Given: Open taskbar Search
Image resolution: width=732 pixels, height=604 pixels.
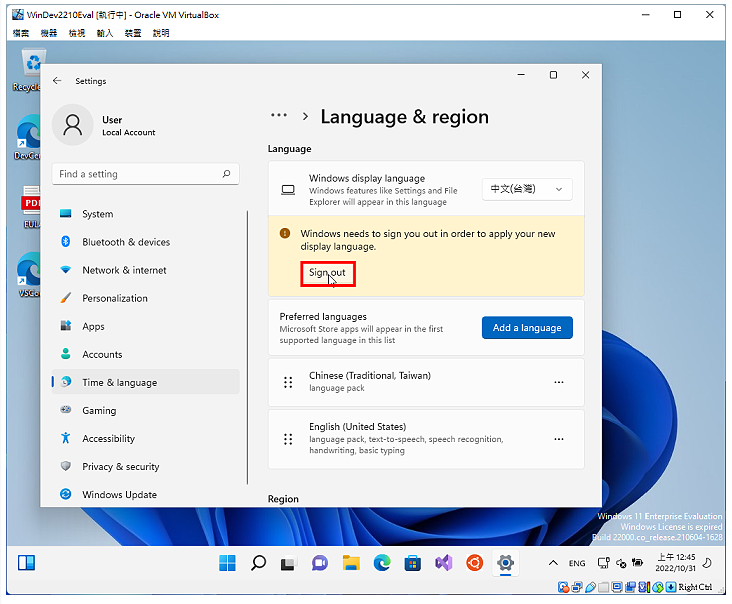Looking at the screenshot, I should point(258,563).
